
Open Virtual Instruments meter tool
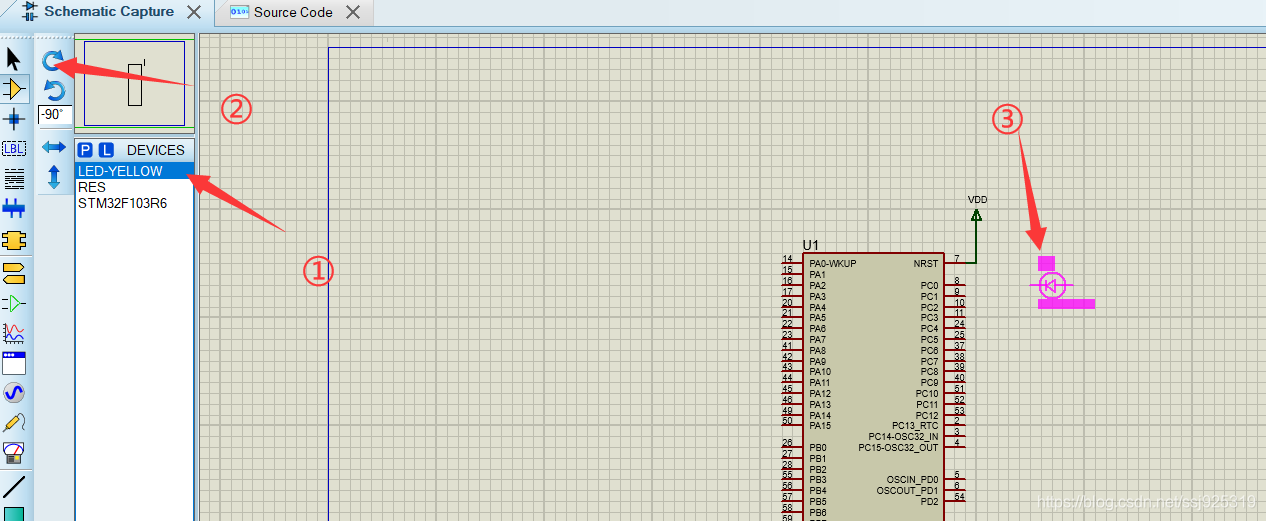pyautogui.click(x=14, y=453)
